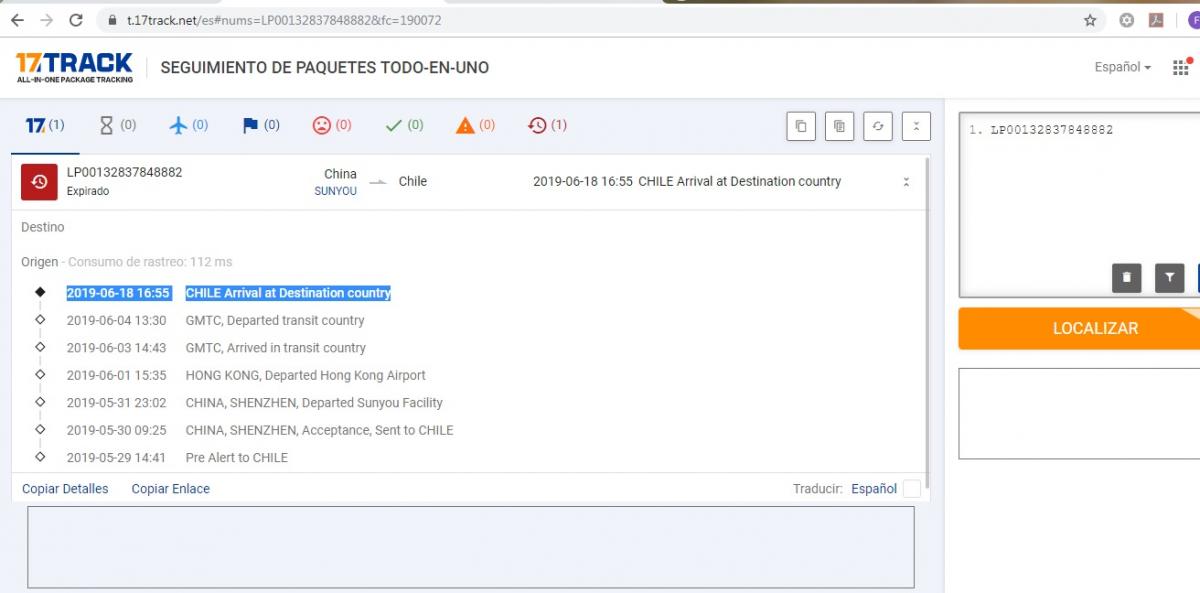Switch to the expired clock tab
This screenshot has height=593, width=1200.
(547, 125)
